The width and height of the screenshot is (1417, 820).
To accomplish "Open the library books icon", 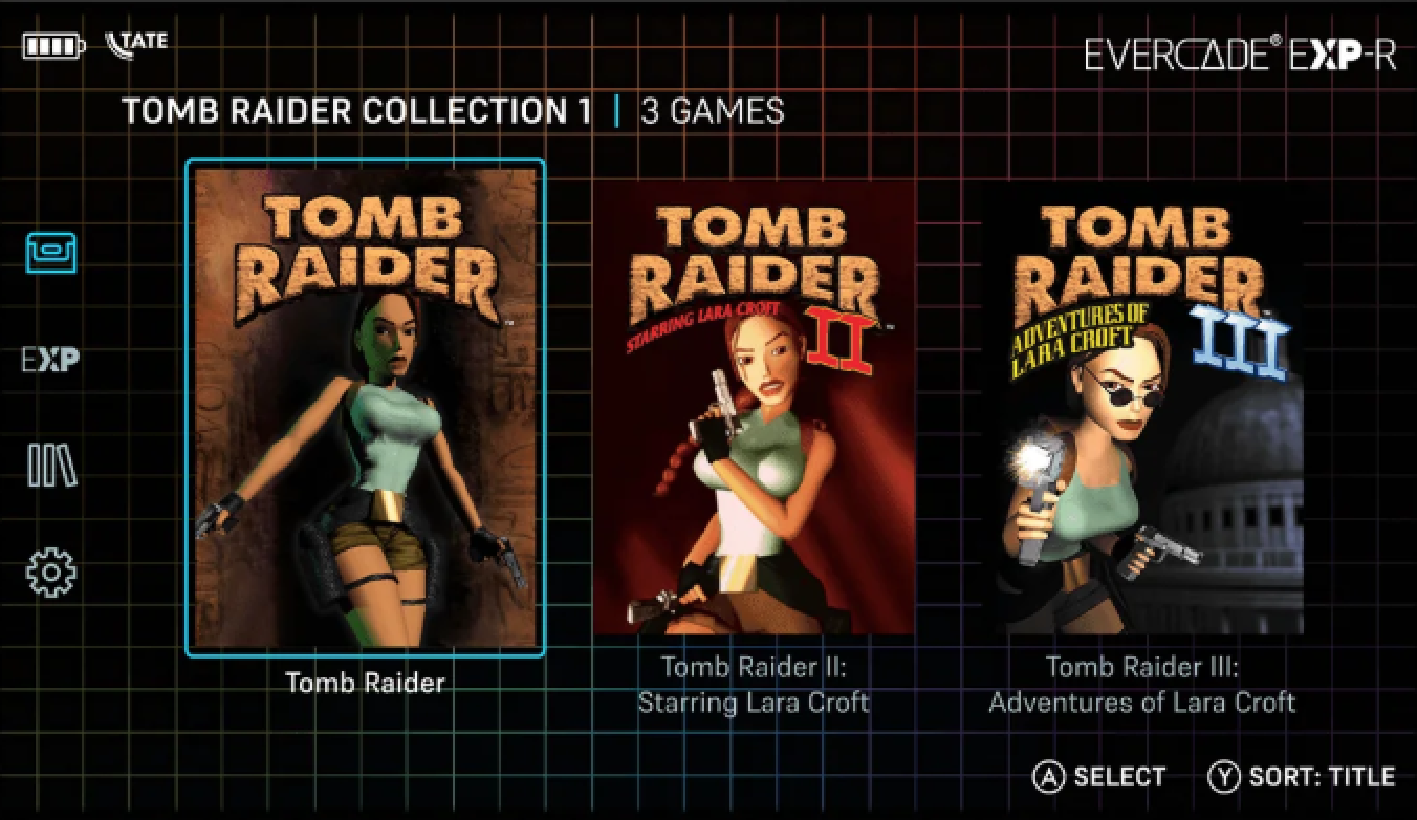I will (x=52, y=466).
